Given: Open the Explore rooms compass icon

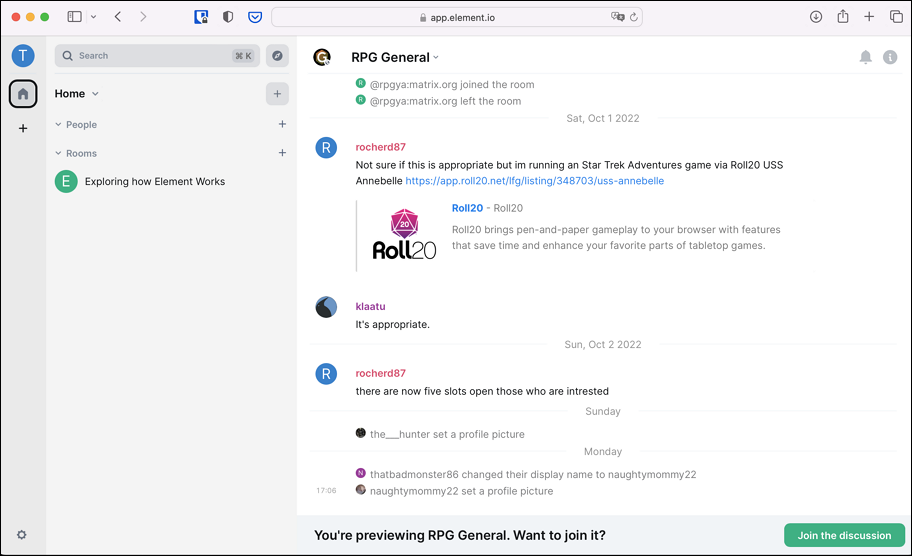Looking at the screenshot, I should tap(277, 56).
